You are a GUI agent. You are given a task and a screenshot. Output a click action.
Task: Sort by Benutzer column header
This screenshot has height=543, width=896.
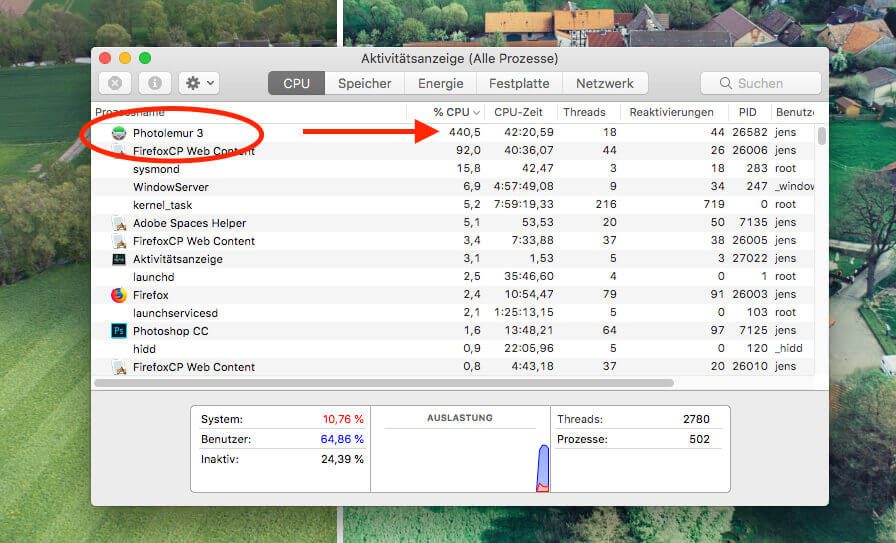[x=794, y=113]
